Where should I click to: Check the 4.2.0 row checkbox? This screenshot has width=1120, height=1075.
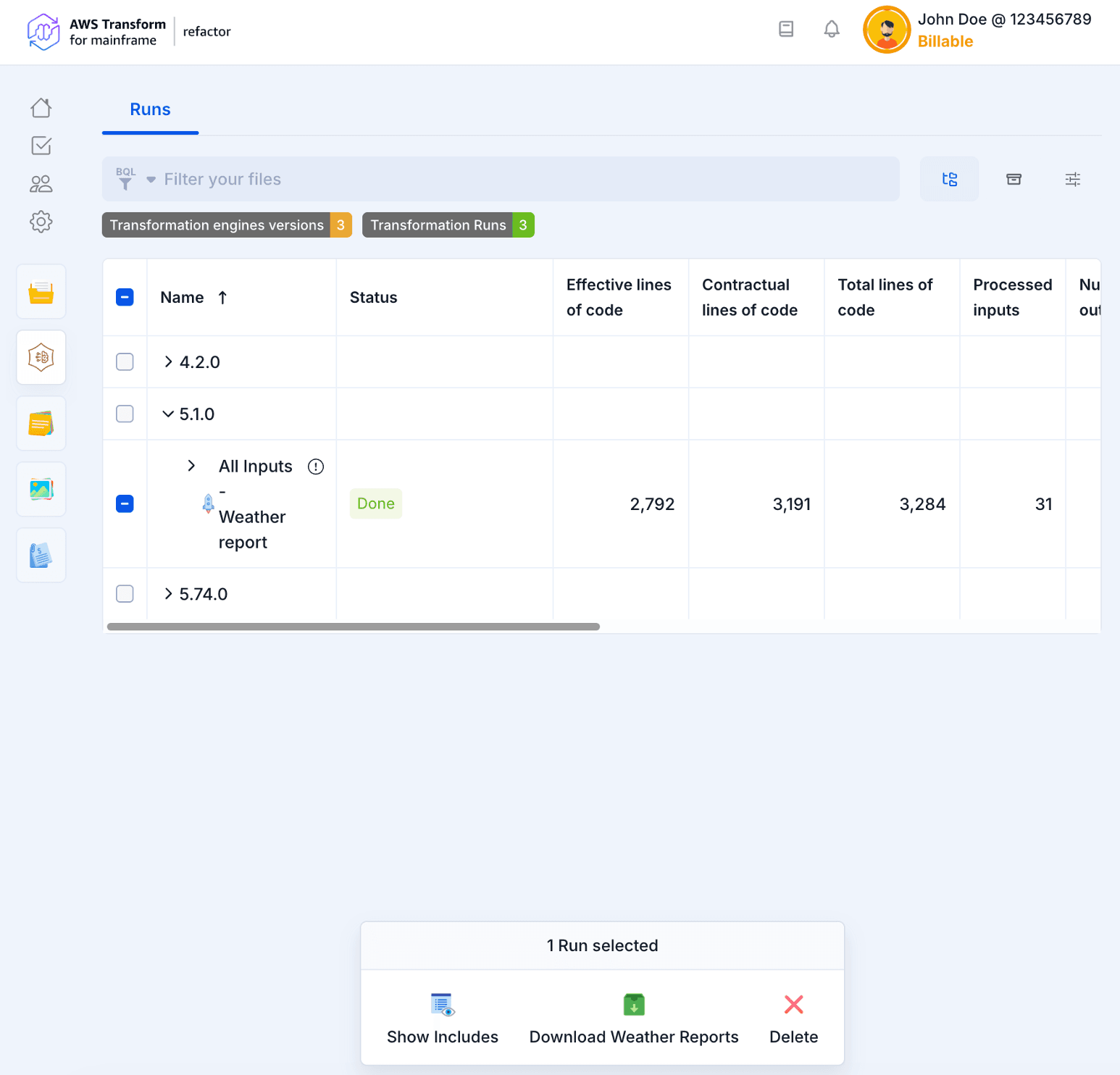click(125, 361)
